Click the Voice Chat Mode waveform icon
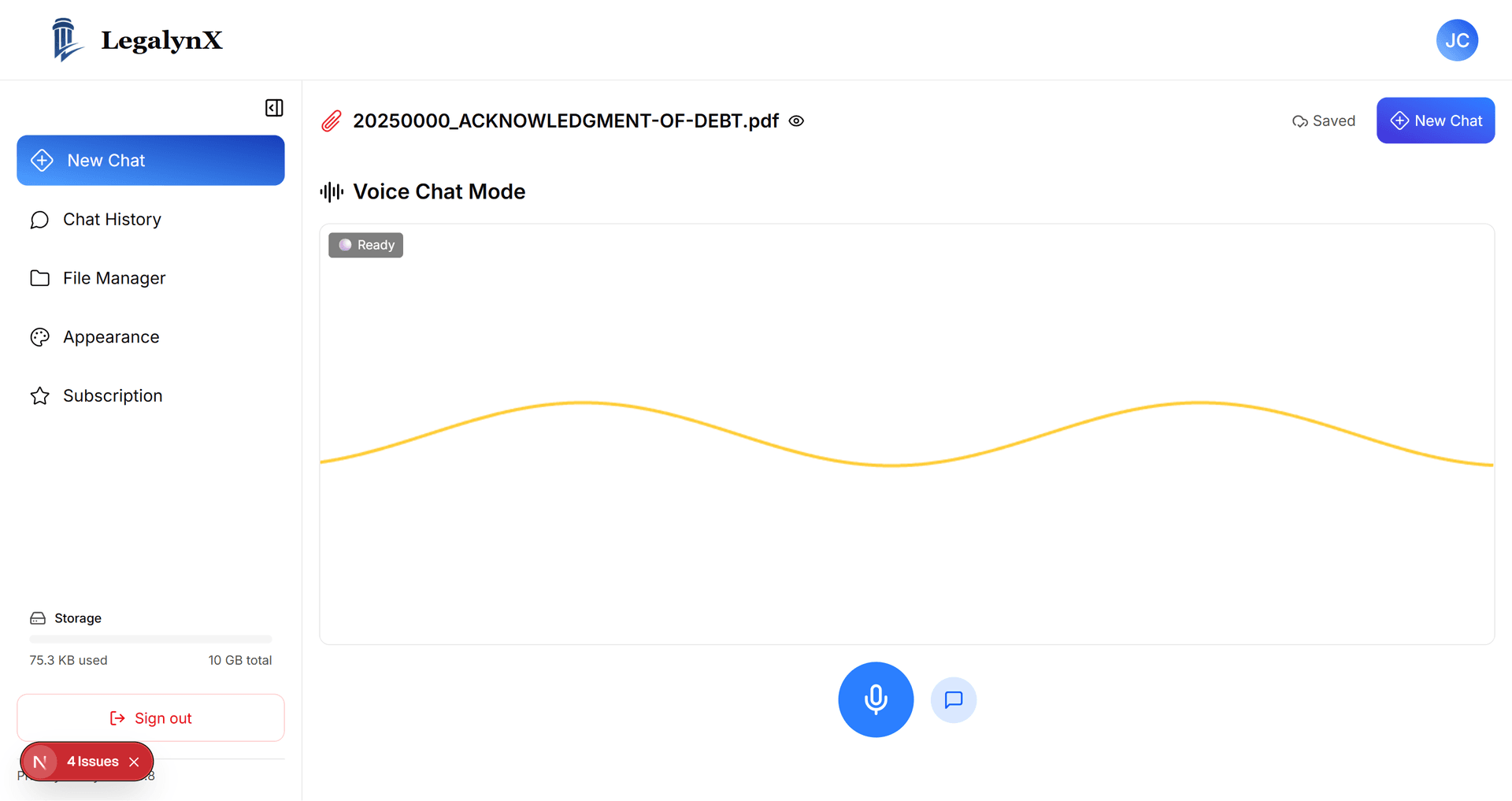Screen dimensions: 1512x801 pyautogui.click(x=332, y=192)
